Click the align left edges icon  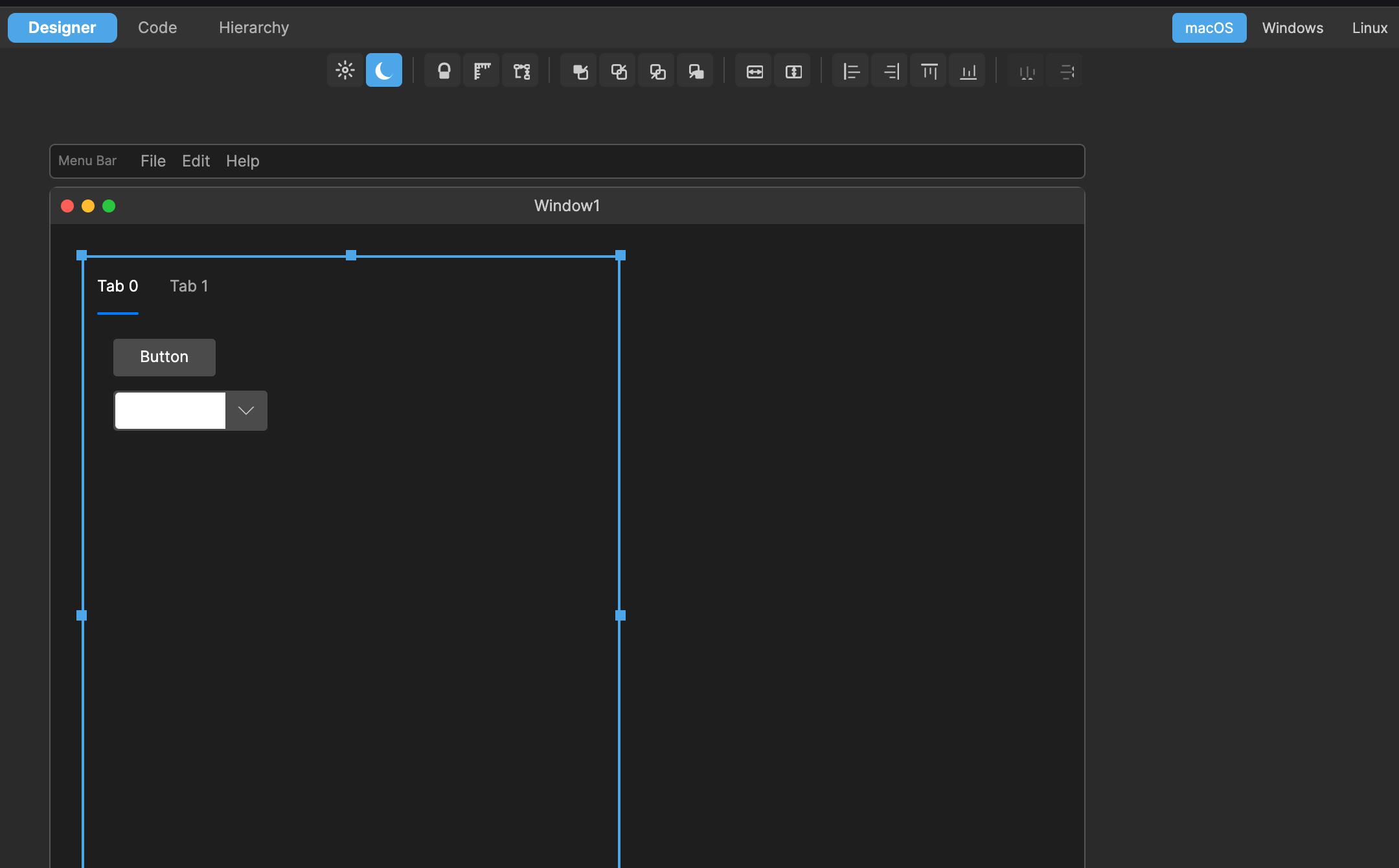tap(851, 71)
